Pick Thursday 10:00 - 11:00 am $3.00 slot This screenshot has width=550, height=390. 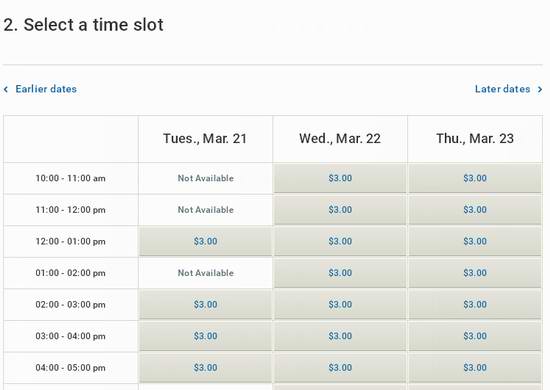pos(475,178)
